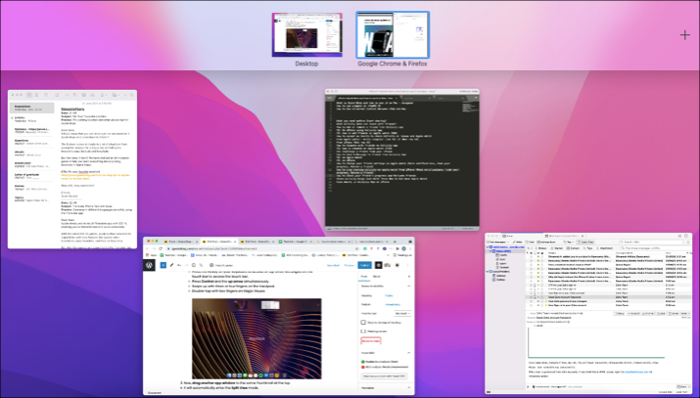
Task: Toggle the Unread filter in Thunderbird
Action: [542, 248]
